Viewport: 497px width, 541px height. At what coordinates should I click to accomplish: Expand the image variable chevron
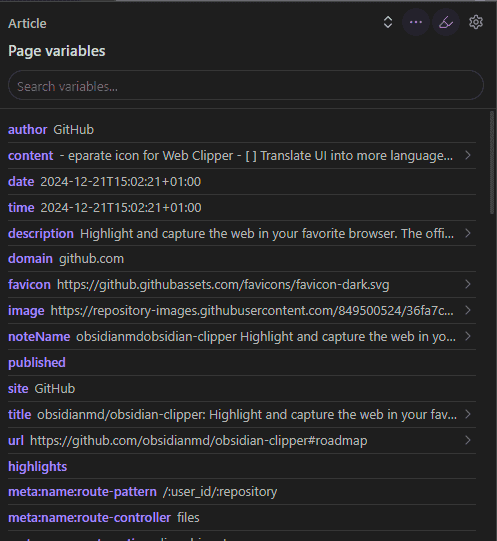(x=468, y=310)
